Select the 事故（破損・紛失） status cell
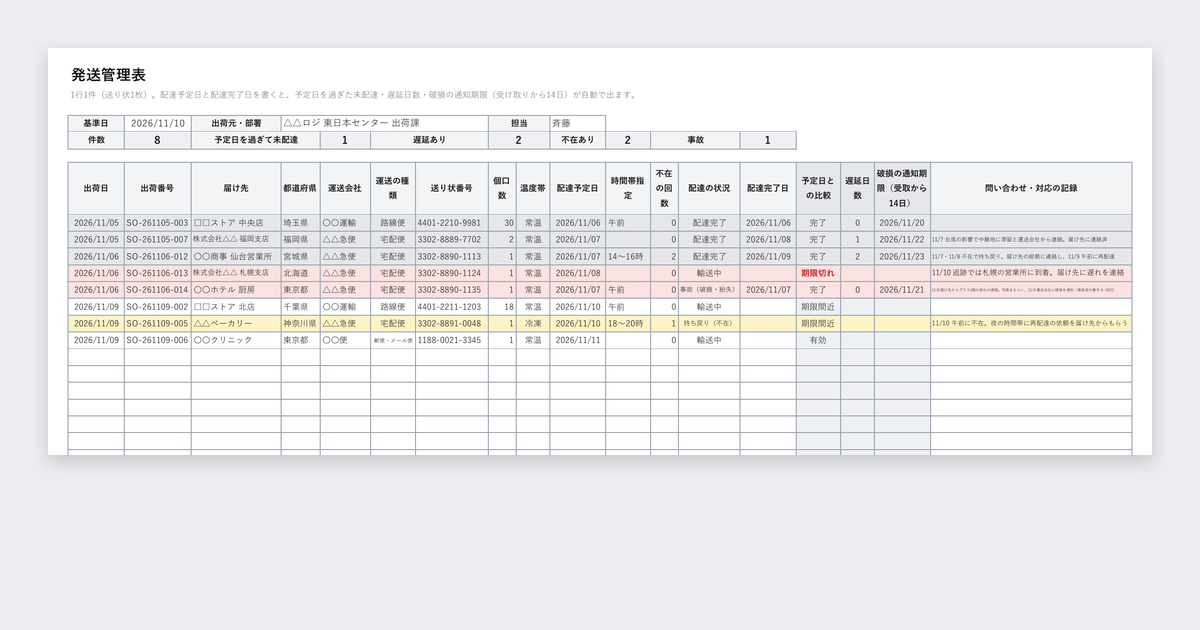 point(710,289)
